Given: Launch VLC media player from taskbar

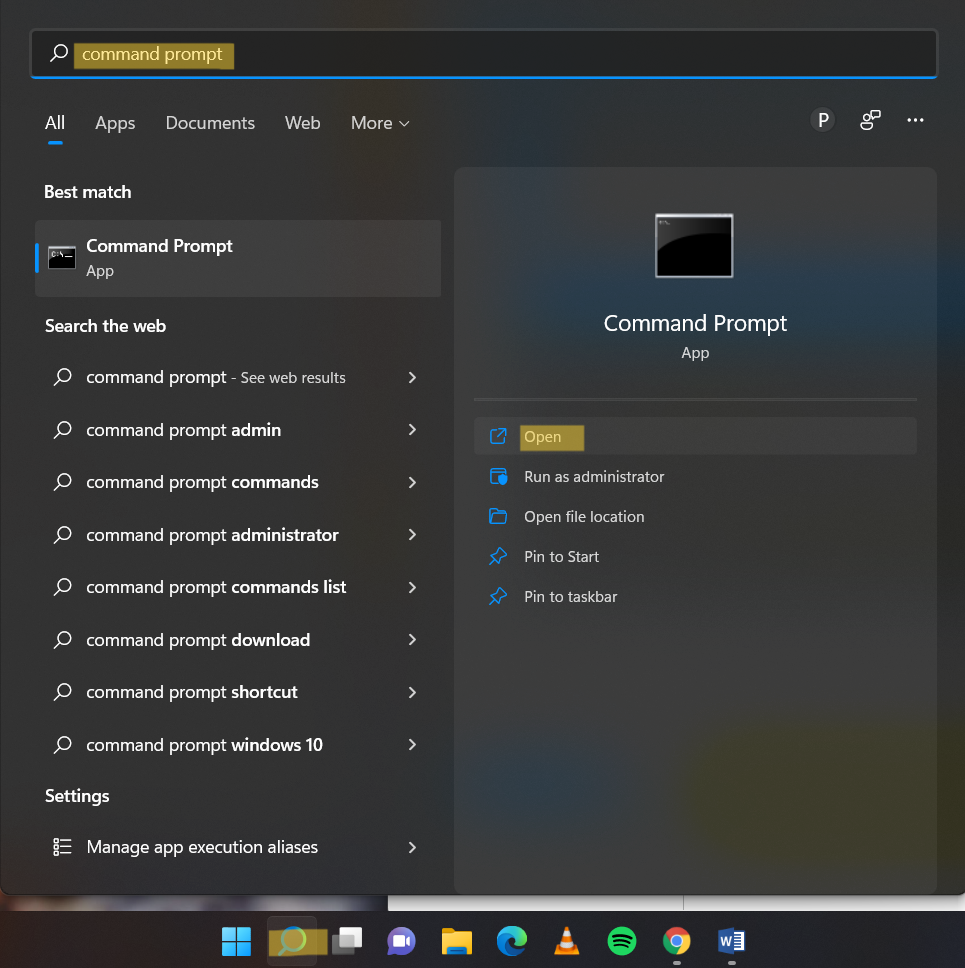Looking at the screenshot, I should coord(567,941).
